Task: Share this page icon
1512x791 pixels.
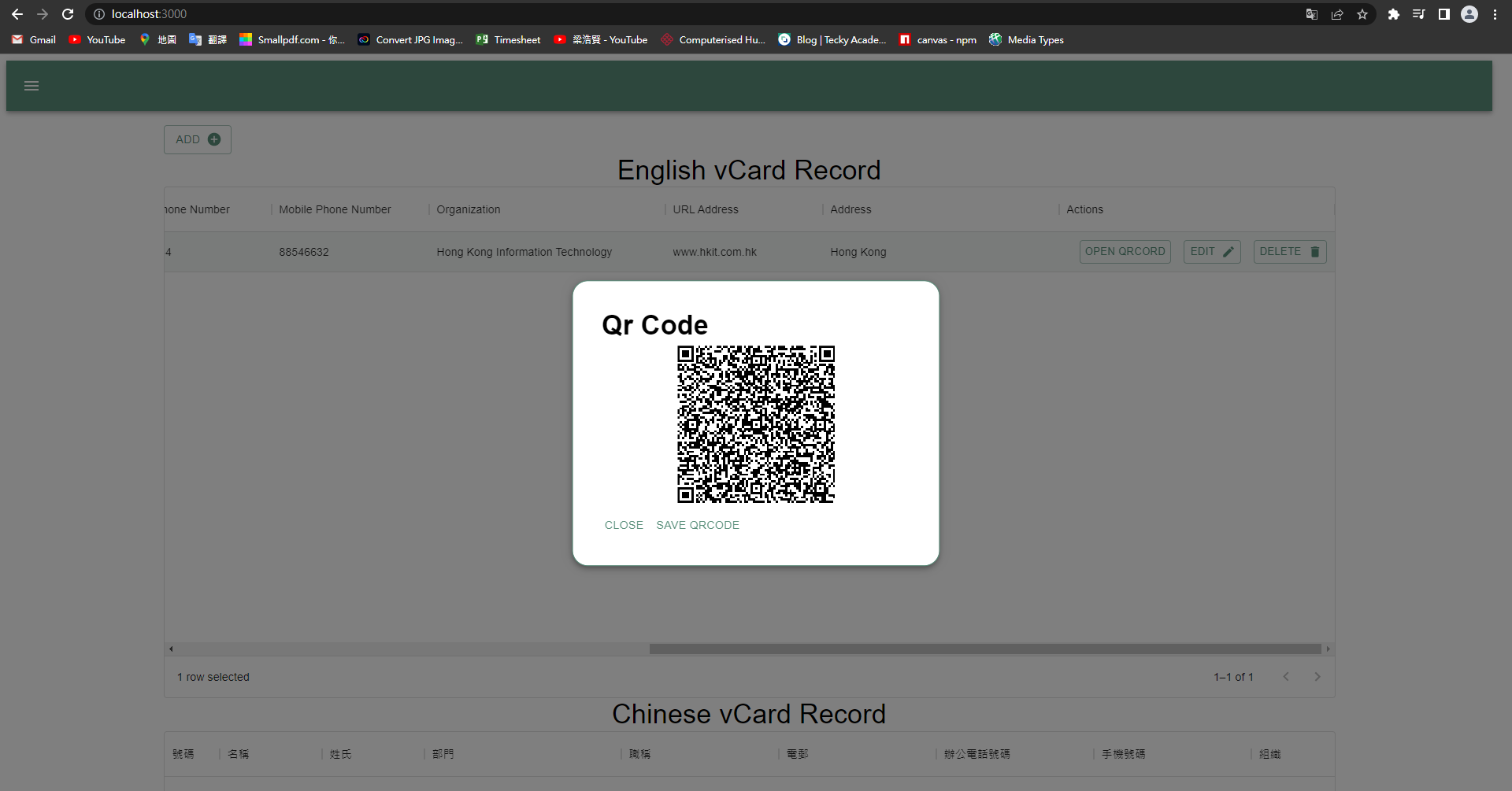Action: click(1337, 14)
